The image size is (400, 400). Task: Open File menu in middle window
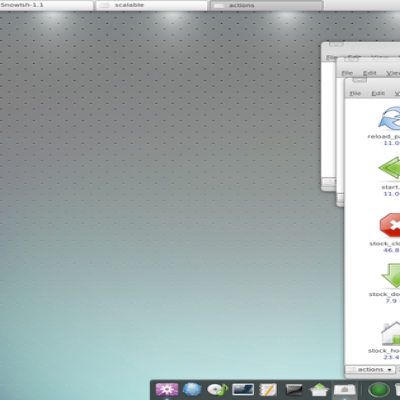347,73
